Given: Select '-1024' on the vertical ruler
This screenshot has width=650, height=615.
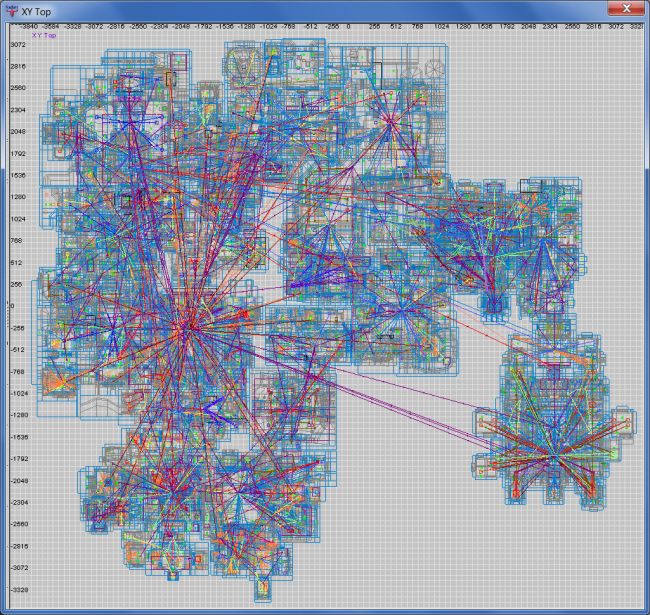Looking at the screenshot, I should 19,393.
